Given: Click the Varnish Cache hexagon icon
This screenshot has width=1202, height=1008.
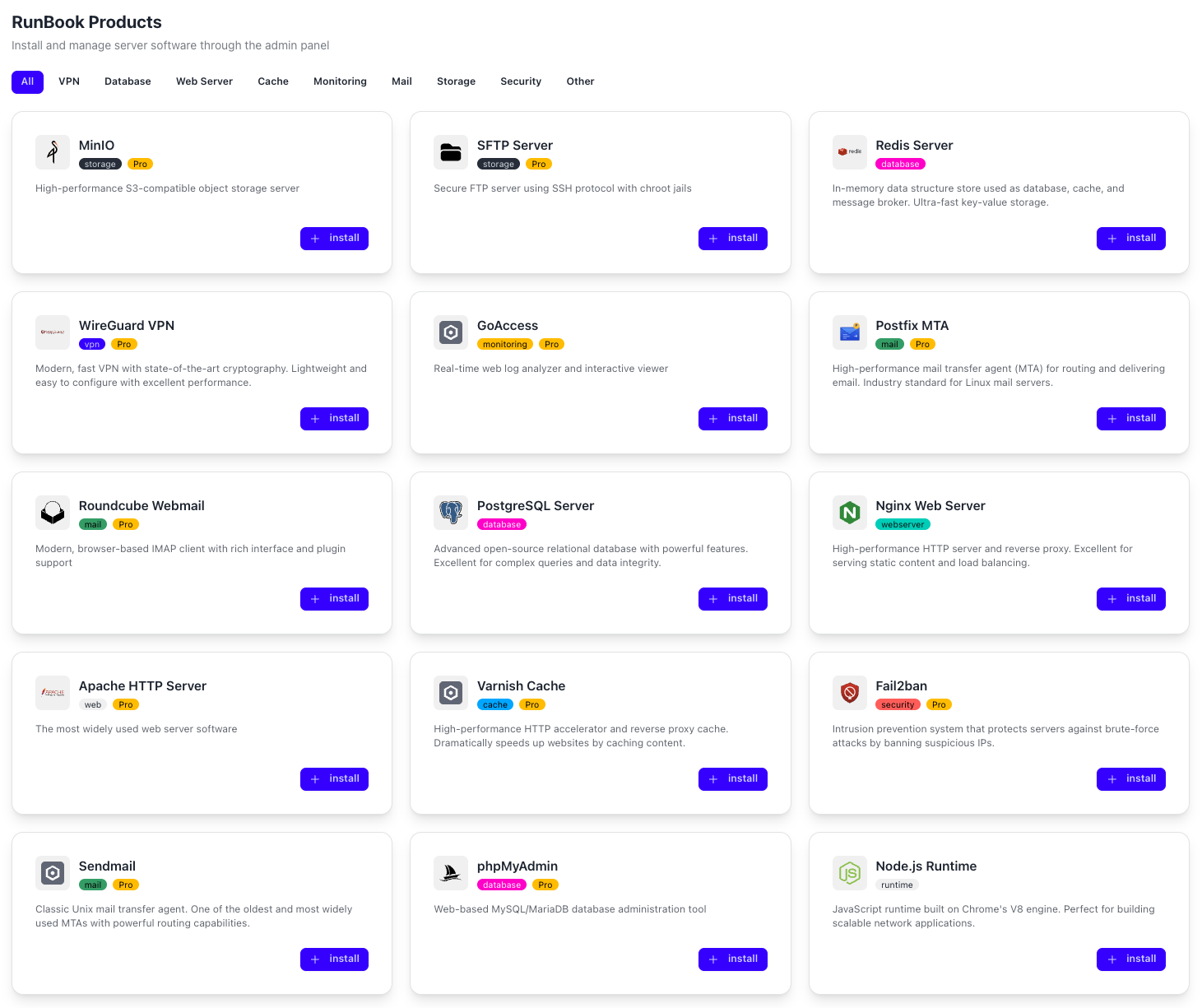Looking at the screenshot, I should click(x=451, y=693).
